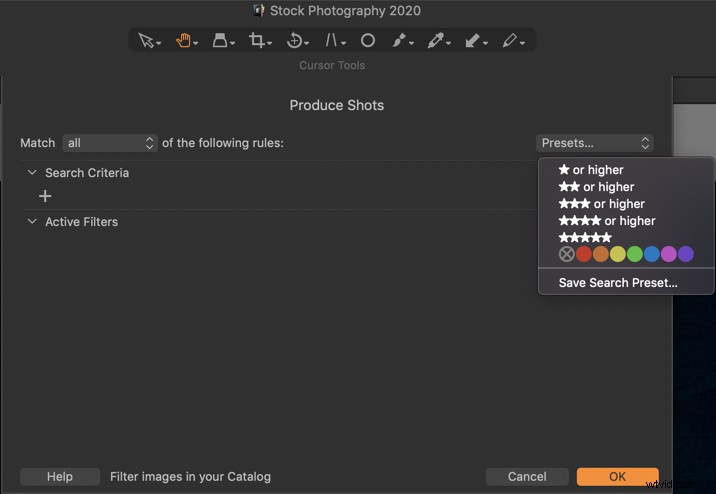Select the Pointer cursor tool
716x494 pixels.
(146, 41)
